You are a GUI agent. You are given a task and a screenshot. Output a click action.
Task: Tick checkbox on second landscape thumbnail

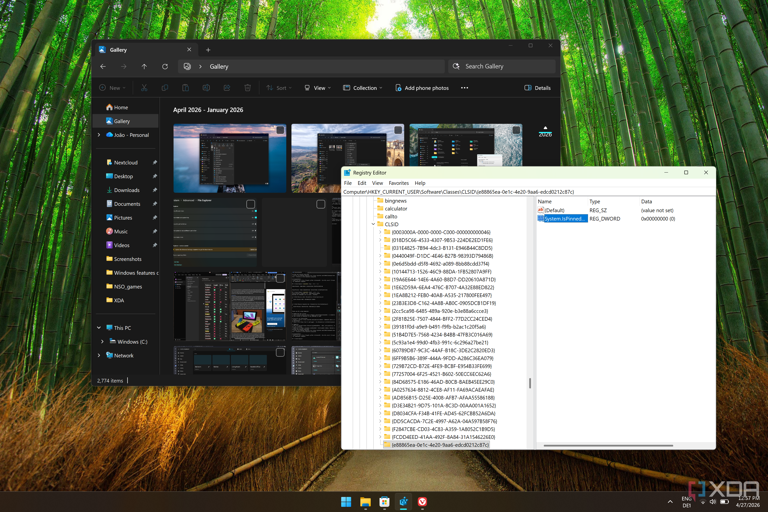tap(398, 130)
